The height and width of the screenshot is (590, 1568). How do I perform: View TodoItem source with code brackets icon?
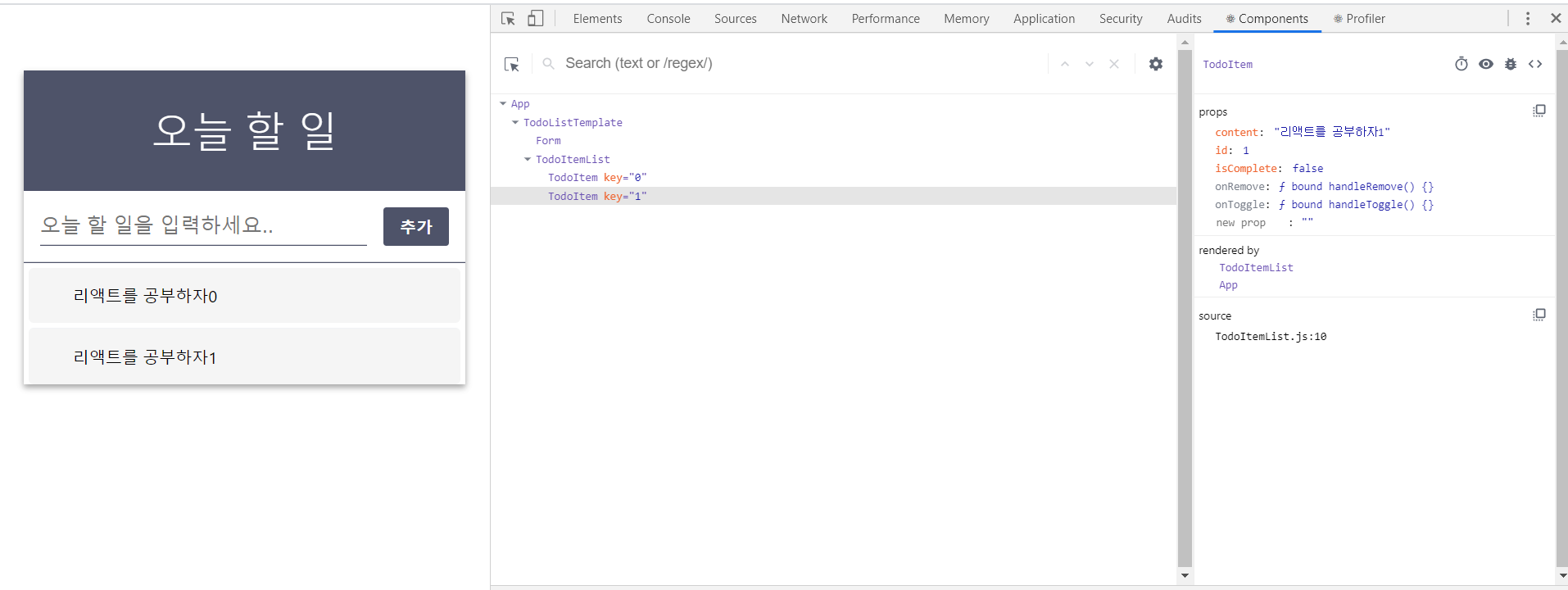click(x=1535, y=64)
